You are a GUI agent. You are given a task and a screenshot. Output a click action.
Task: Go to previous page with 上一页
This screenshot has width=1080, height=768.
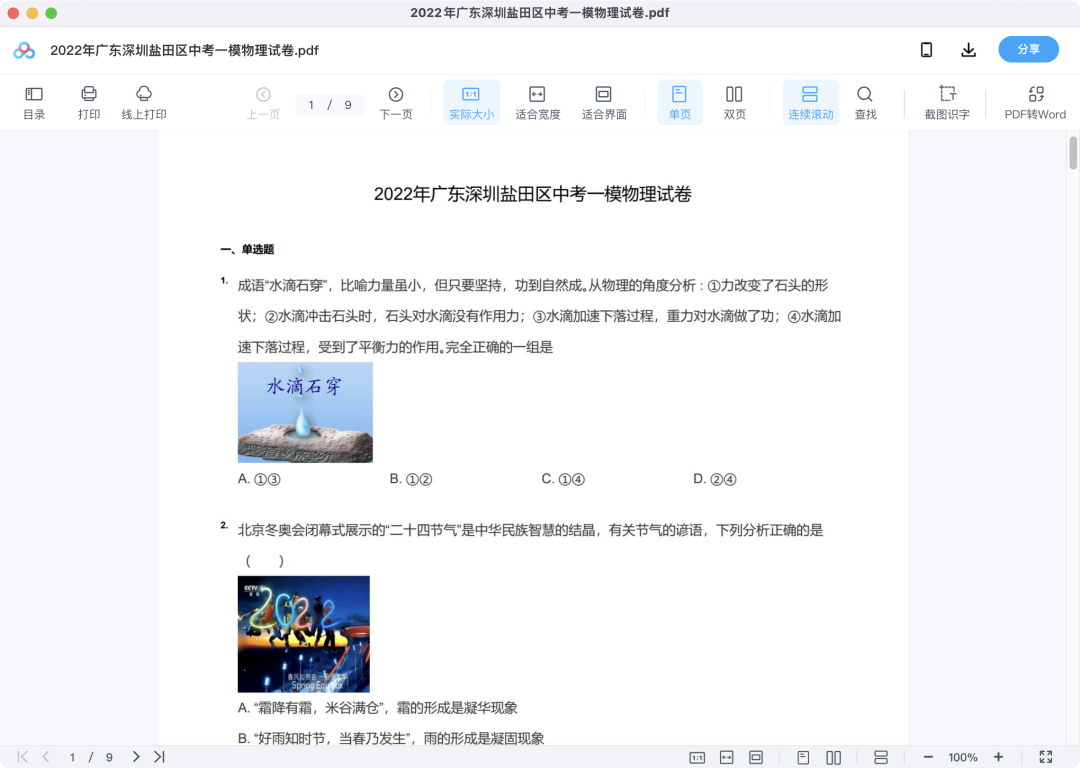coord(263,103)
